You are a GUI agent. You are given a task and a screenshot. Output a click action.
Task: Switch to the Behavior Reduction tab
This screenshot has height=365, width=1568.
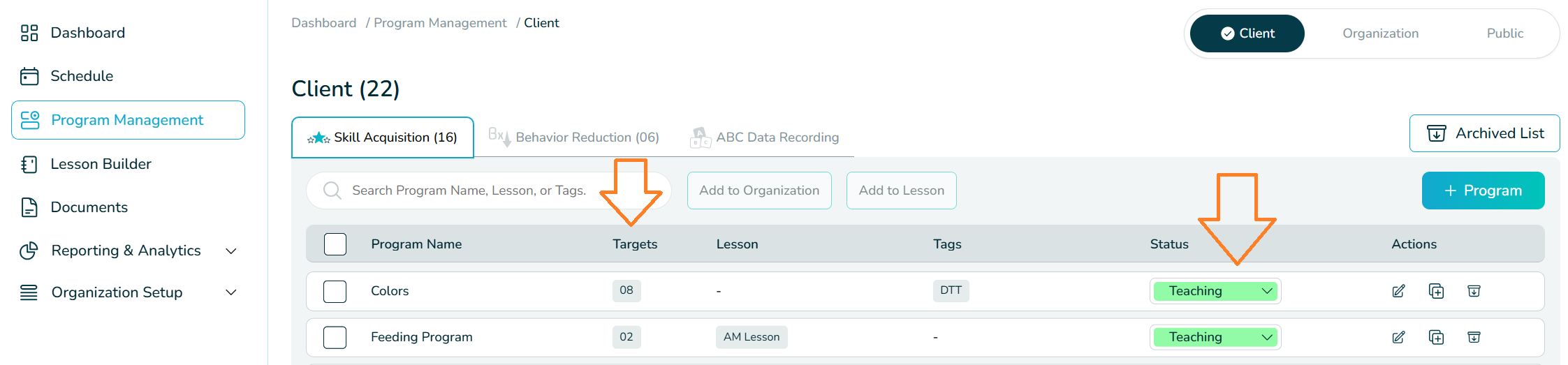575,137
